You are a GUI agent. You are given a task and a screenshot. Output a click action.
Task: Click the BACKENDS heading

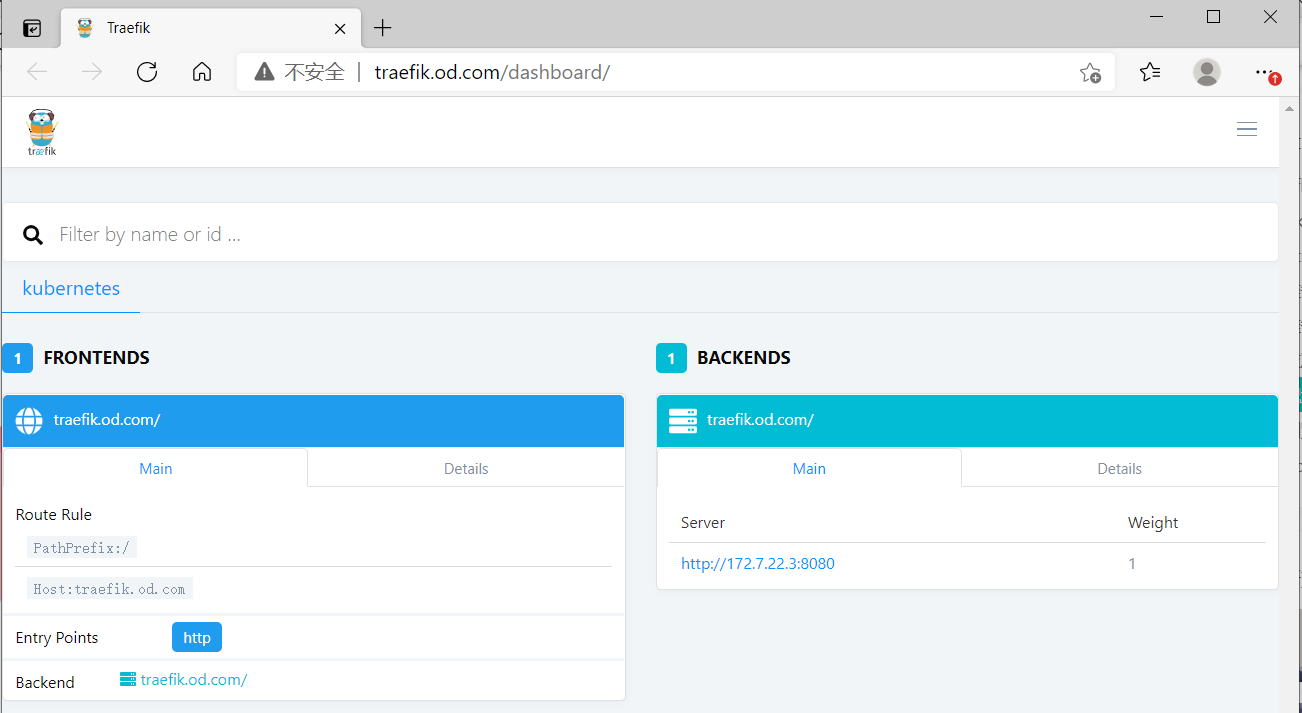point(744,358)
